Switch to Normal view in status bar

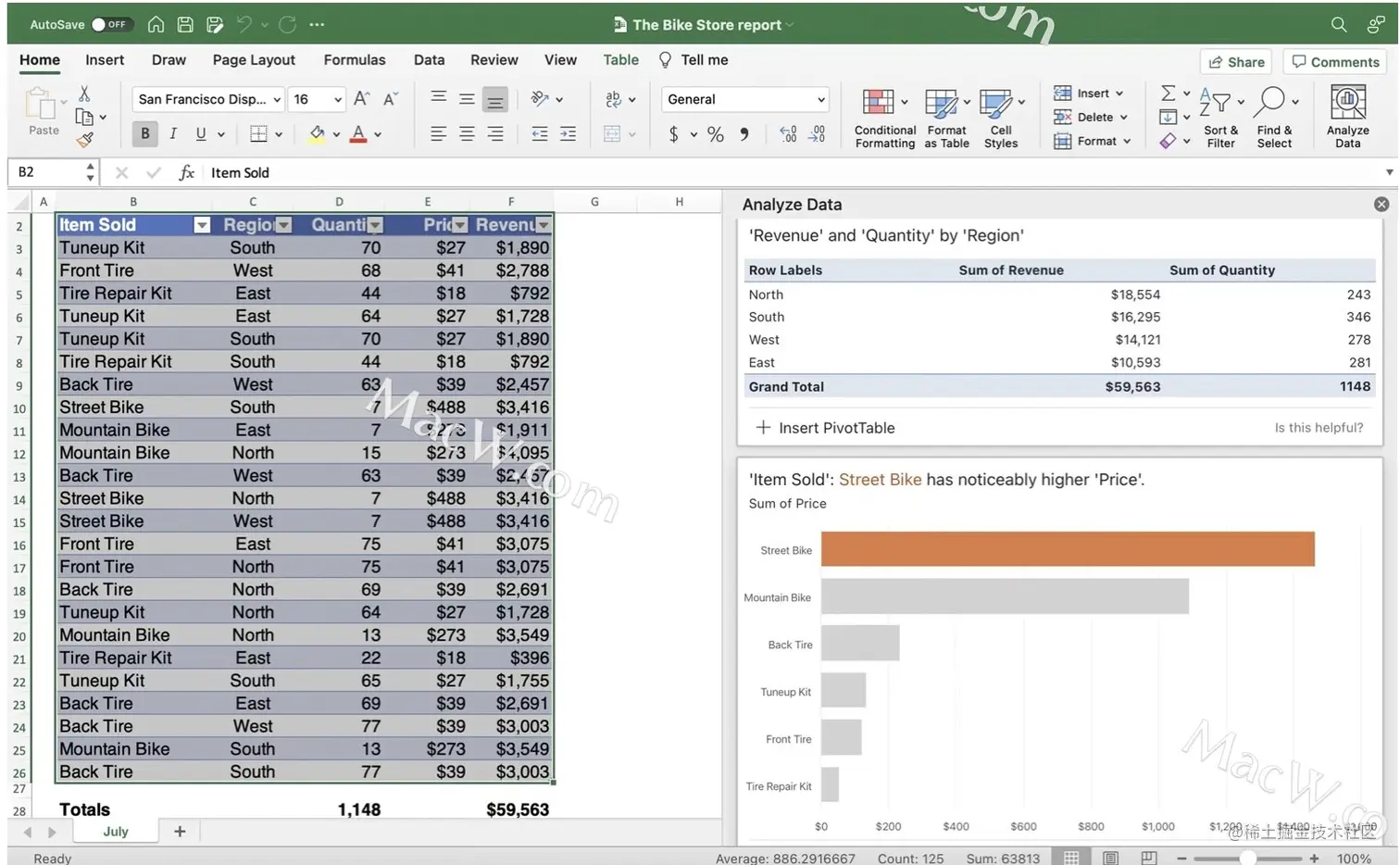pos(1071,858)
